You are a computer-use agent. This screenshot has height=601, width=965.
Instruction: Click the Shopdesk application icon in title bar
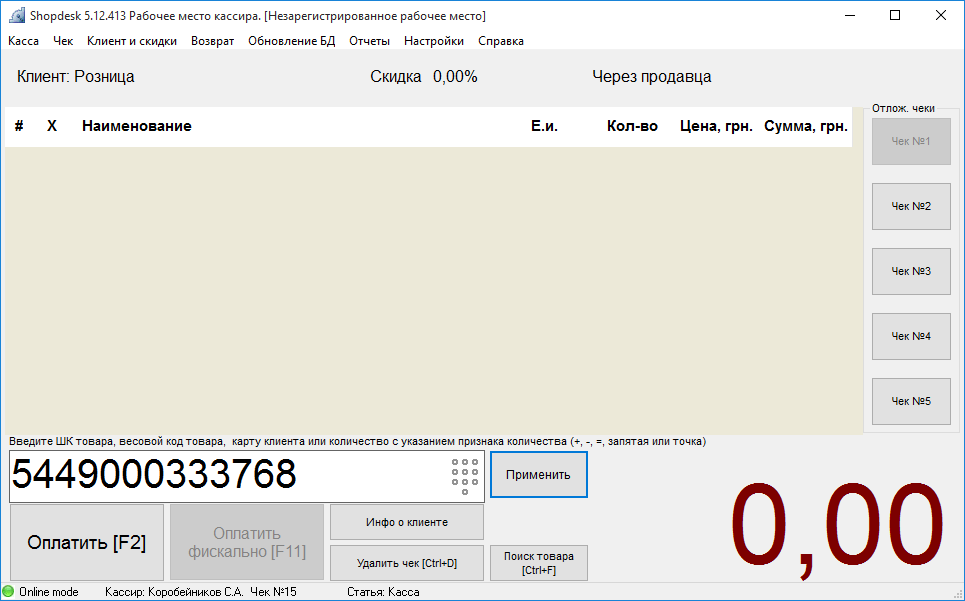(x=17, y=15)
